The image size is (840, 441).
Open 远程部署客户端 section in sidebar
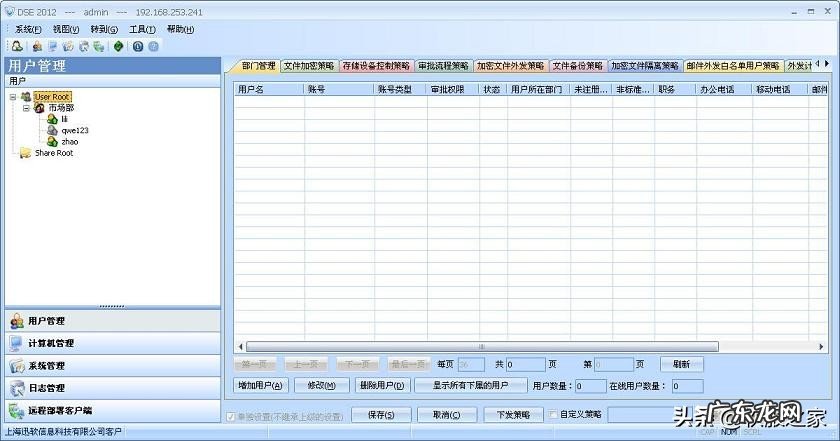point(59,410)
